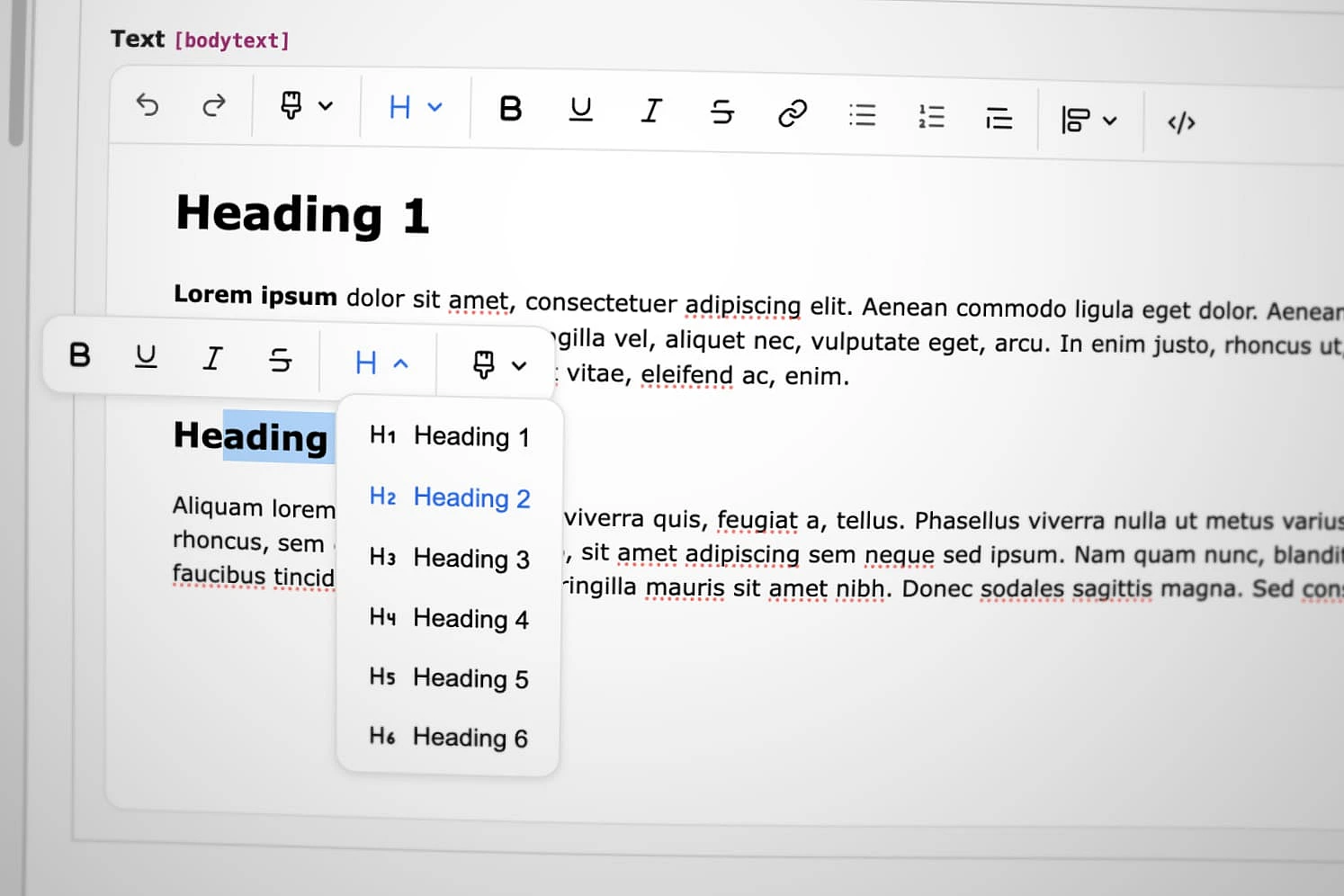Image resolution: width=1344 pixels, height=896 pixels.
Task: Insert a link with the chain icon
Action: [792, 113]
